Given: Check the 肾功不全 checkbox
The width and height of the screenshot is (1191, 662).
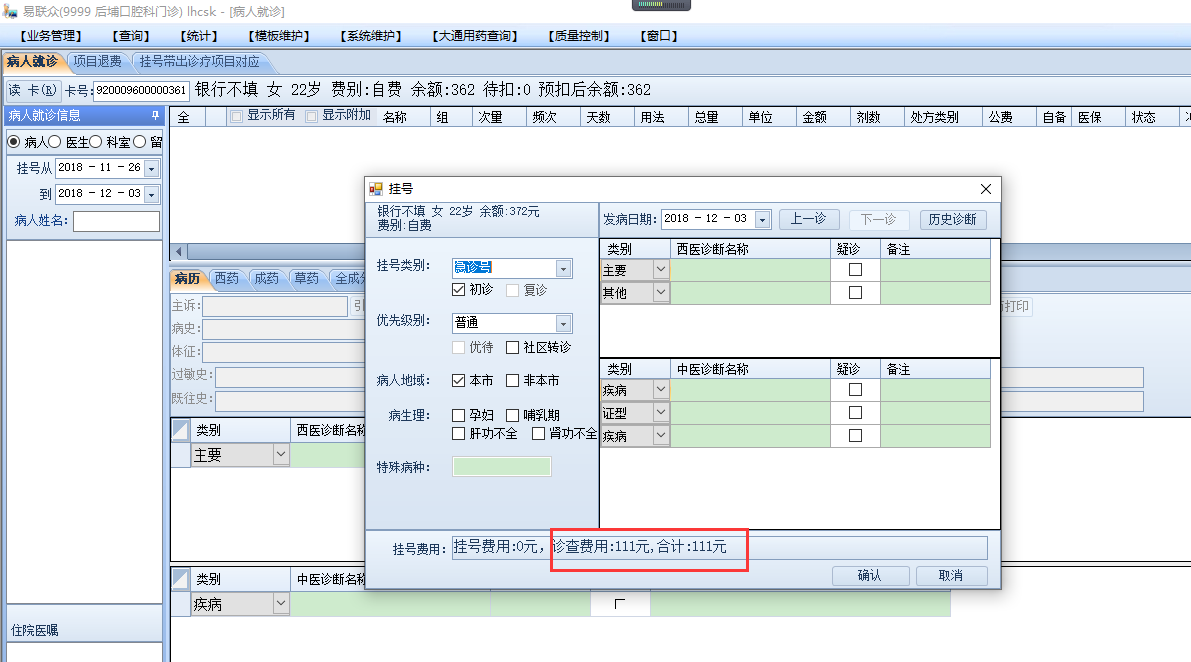Looking at the screenshot, I should coord(539,433).
